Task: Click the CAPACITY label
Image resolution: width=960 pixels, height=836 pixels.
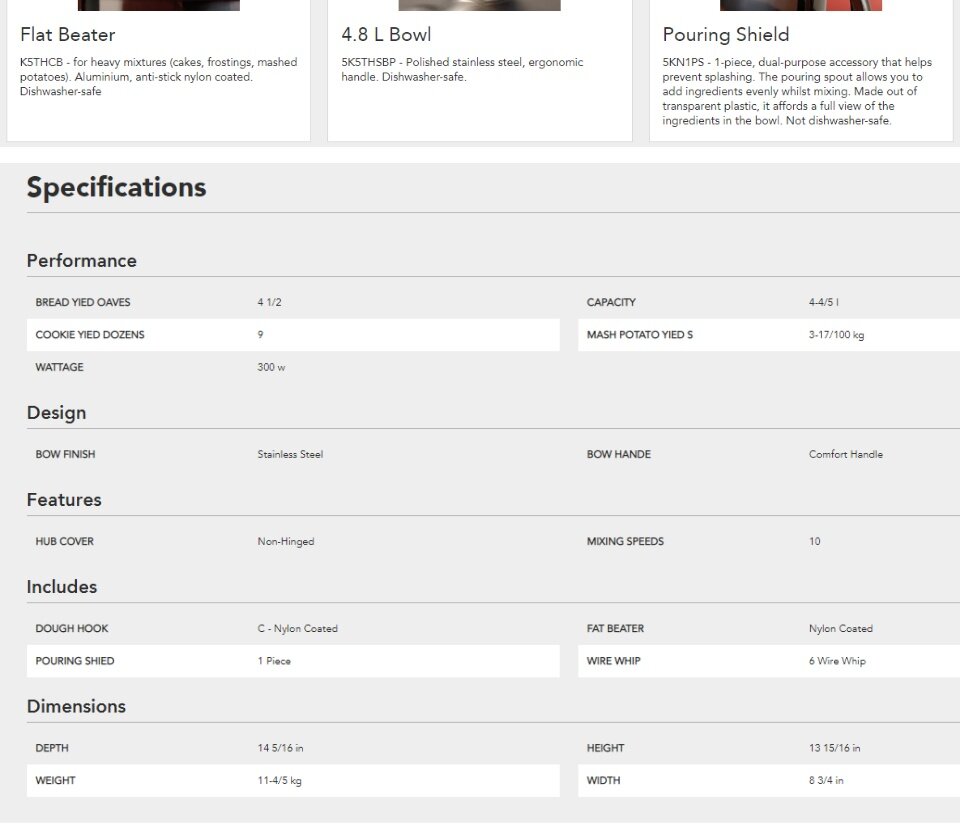Action: [611, 302]
